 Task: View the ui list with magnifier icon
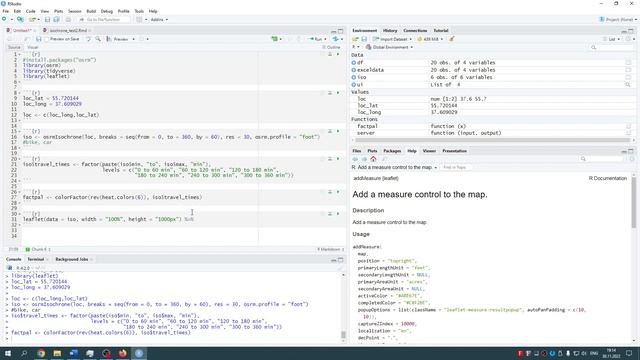click(x=628, y=84)
